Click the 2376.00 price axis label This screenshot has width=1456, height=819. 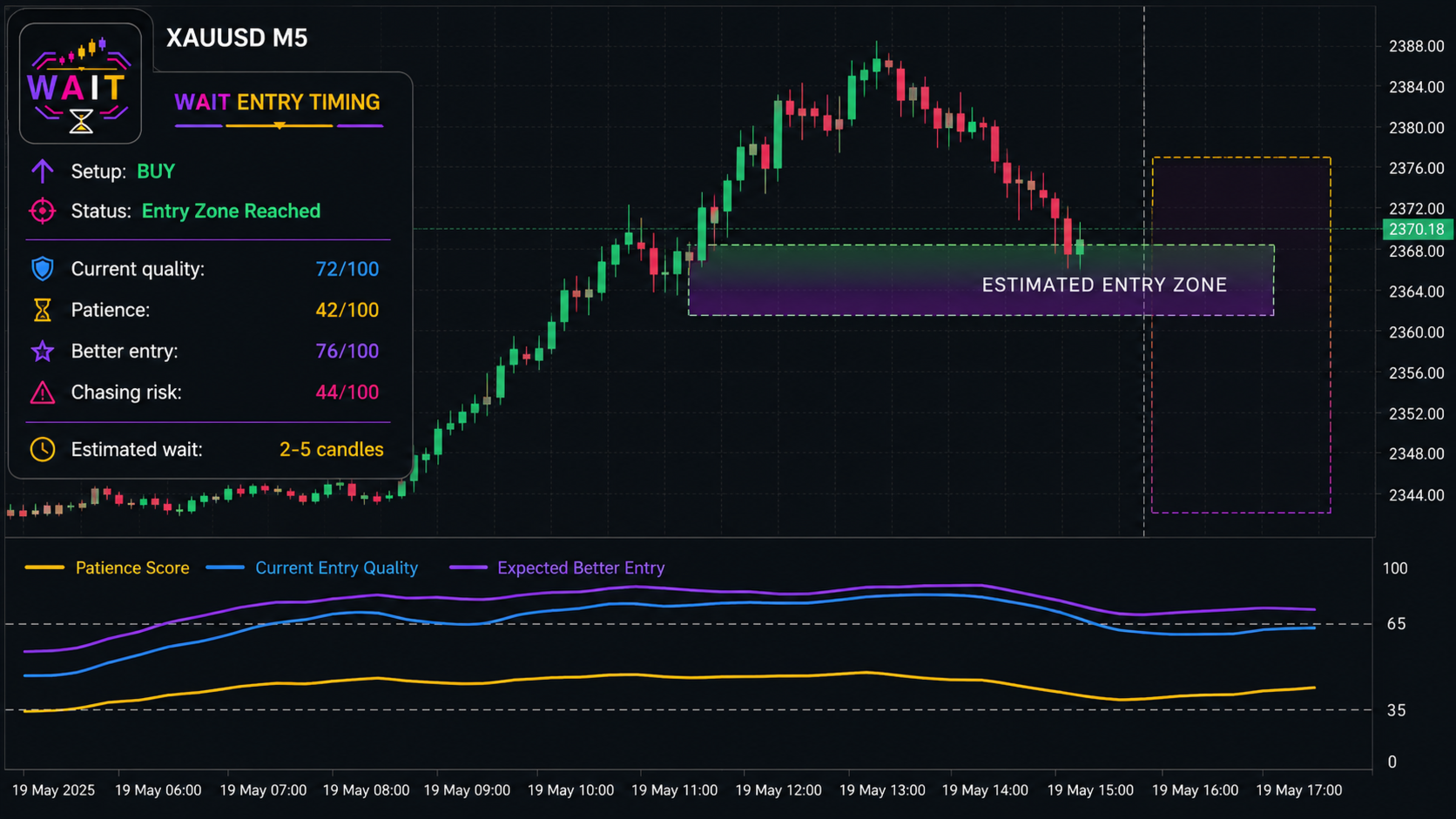(x=1416, y=168)
